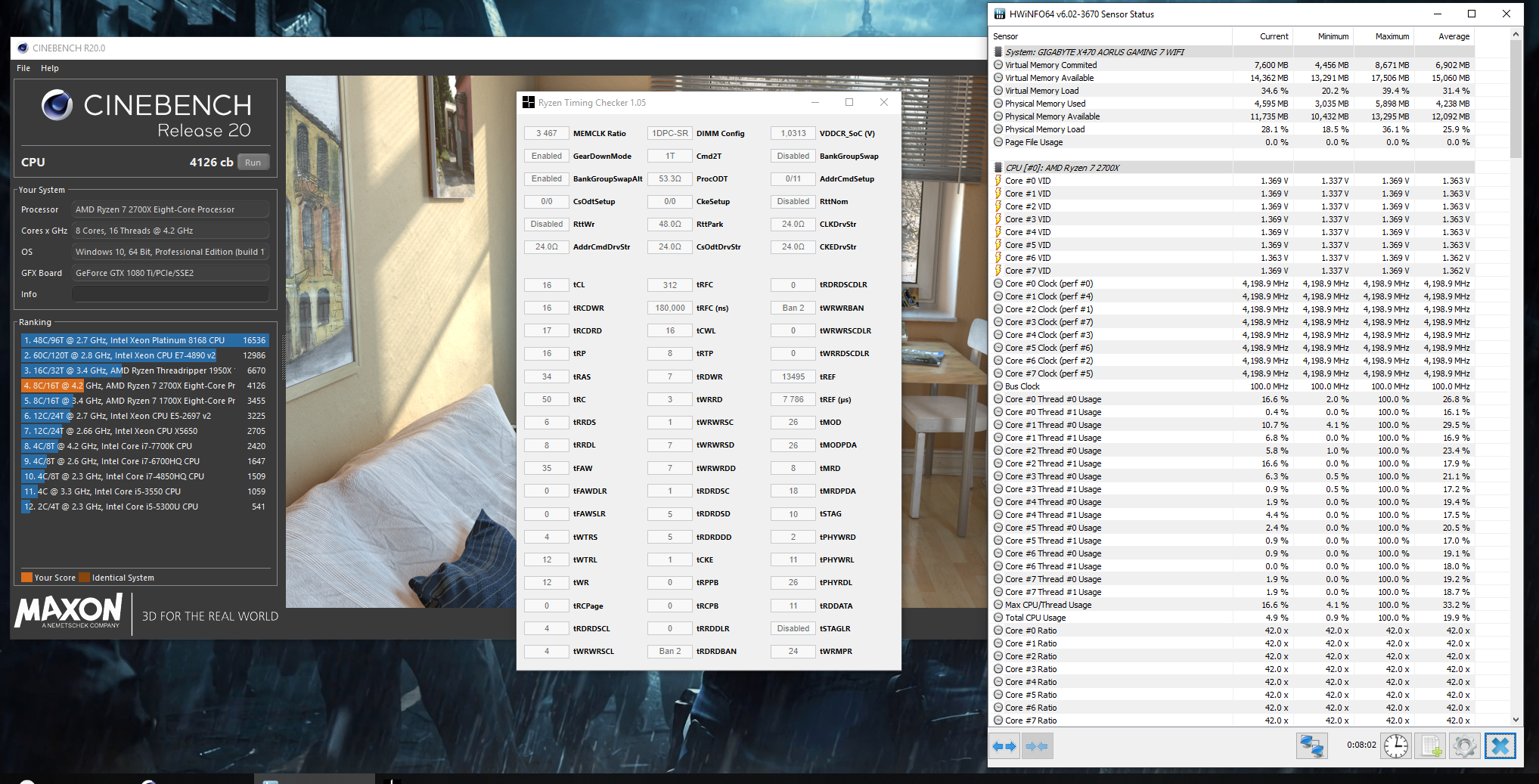Click the GFX Board field showing GeForce GTX 1080 Ti
1539x784 pixels.
coord(170,273)
